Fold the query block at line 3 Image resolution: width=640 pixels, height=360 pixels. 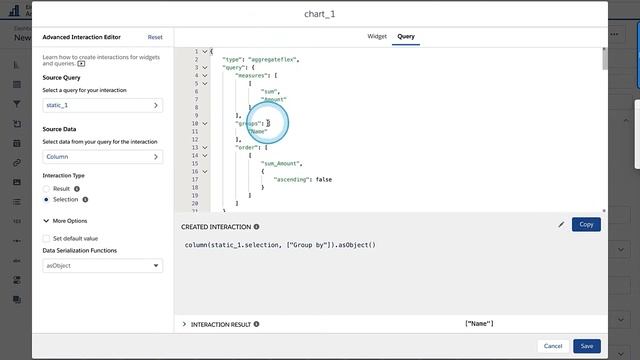pyautogui.click(x=205, y=68)
